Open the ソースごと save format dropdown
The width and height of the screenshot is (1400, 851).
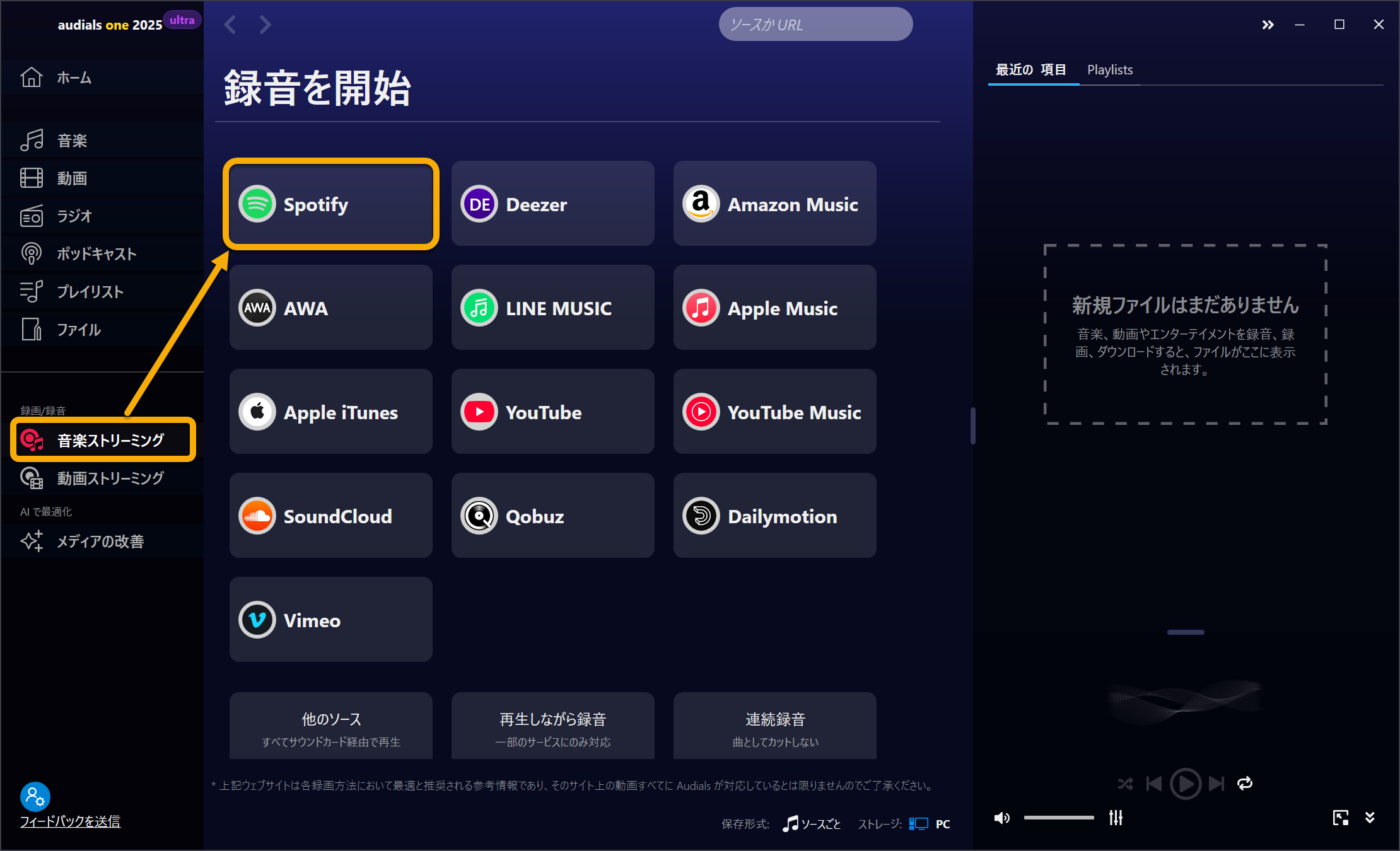point(812,824)
